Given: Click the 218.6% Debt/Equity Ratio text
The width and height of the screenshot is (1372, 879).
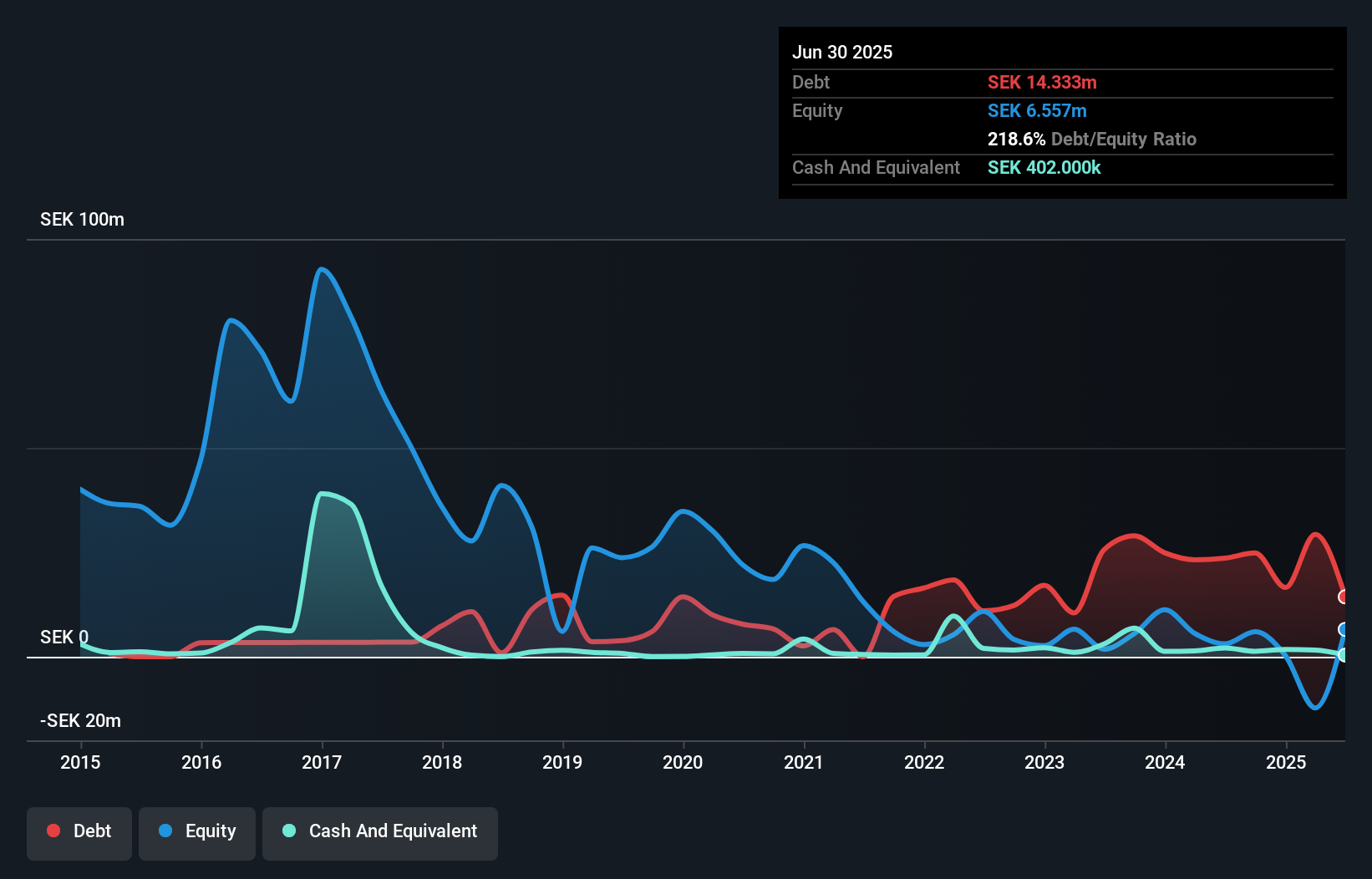Looking at the screenshot, I should tap(1091, 139).
